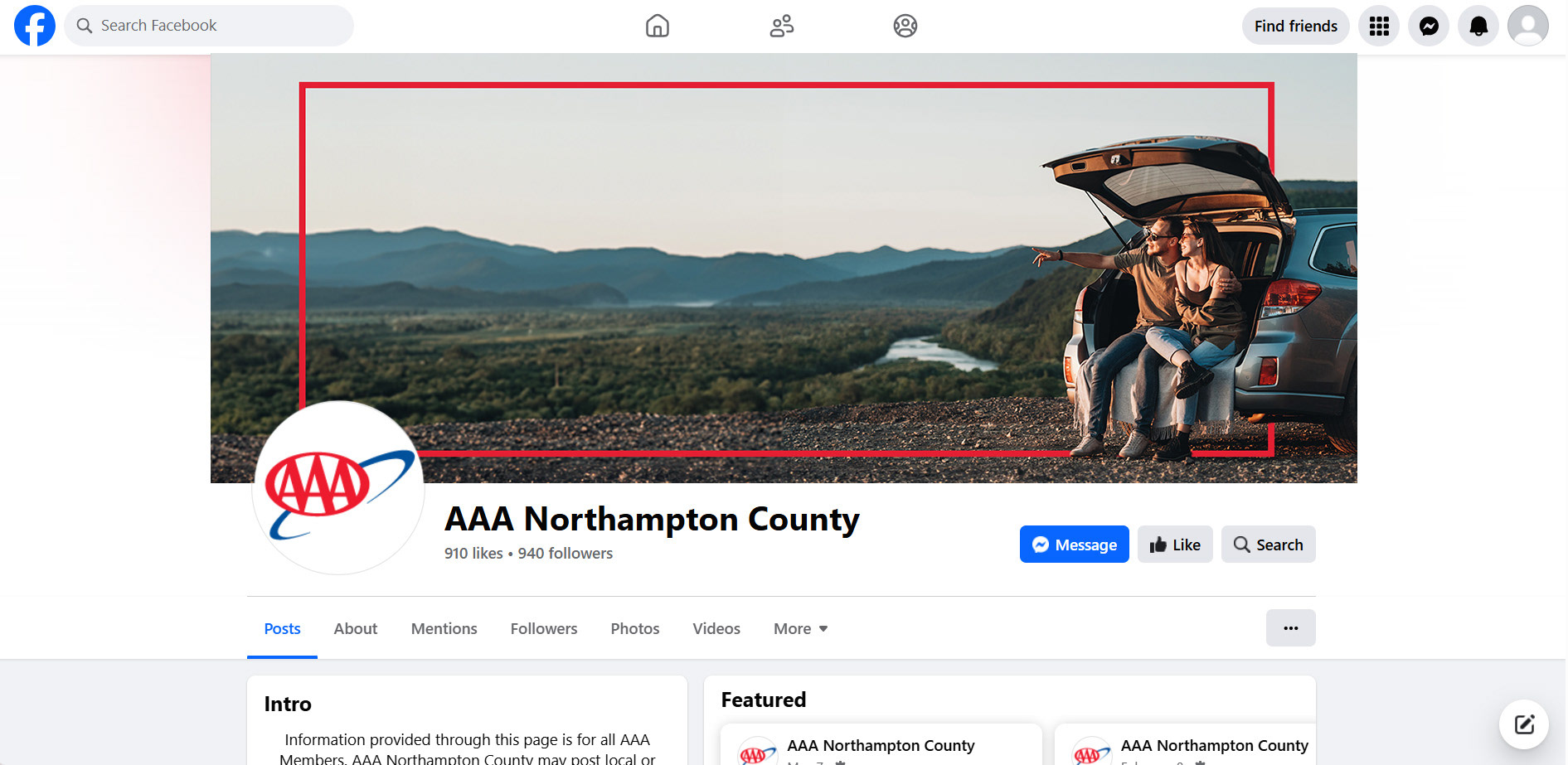Focus the Search Facebook input field
The height and width of the screenshot is (765, 1568).
point(209,26)
